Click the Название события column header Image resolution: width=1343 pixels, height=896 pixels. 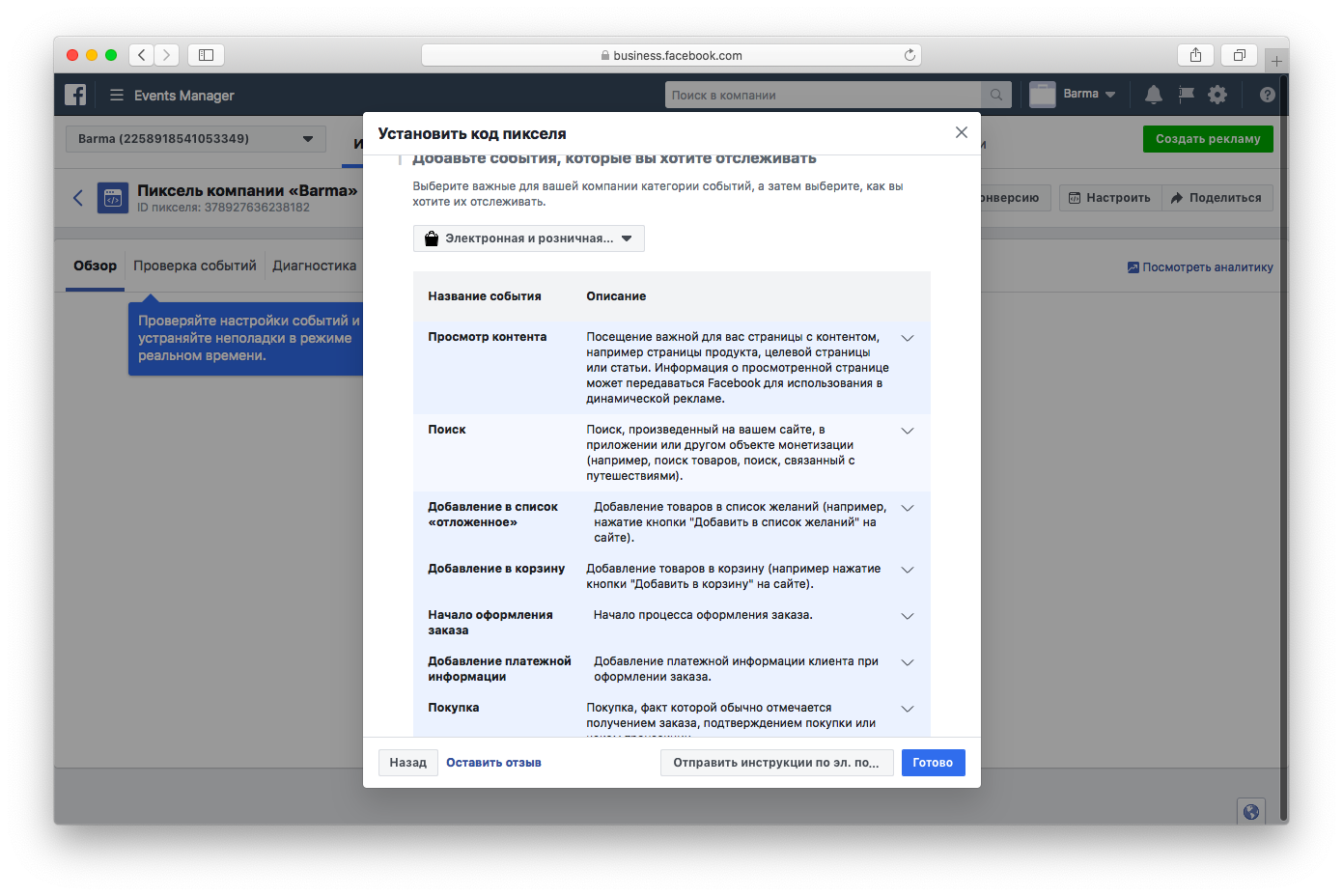pos(485,296)
